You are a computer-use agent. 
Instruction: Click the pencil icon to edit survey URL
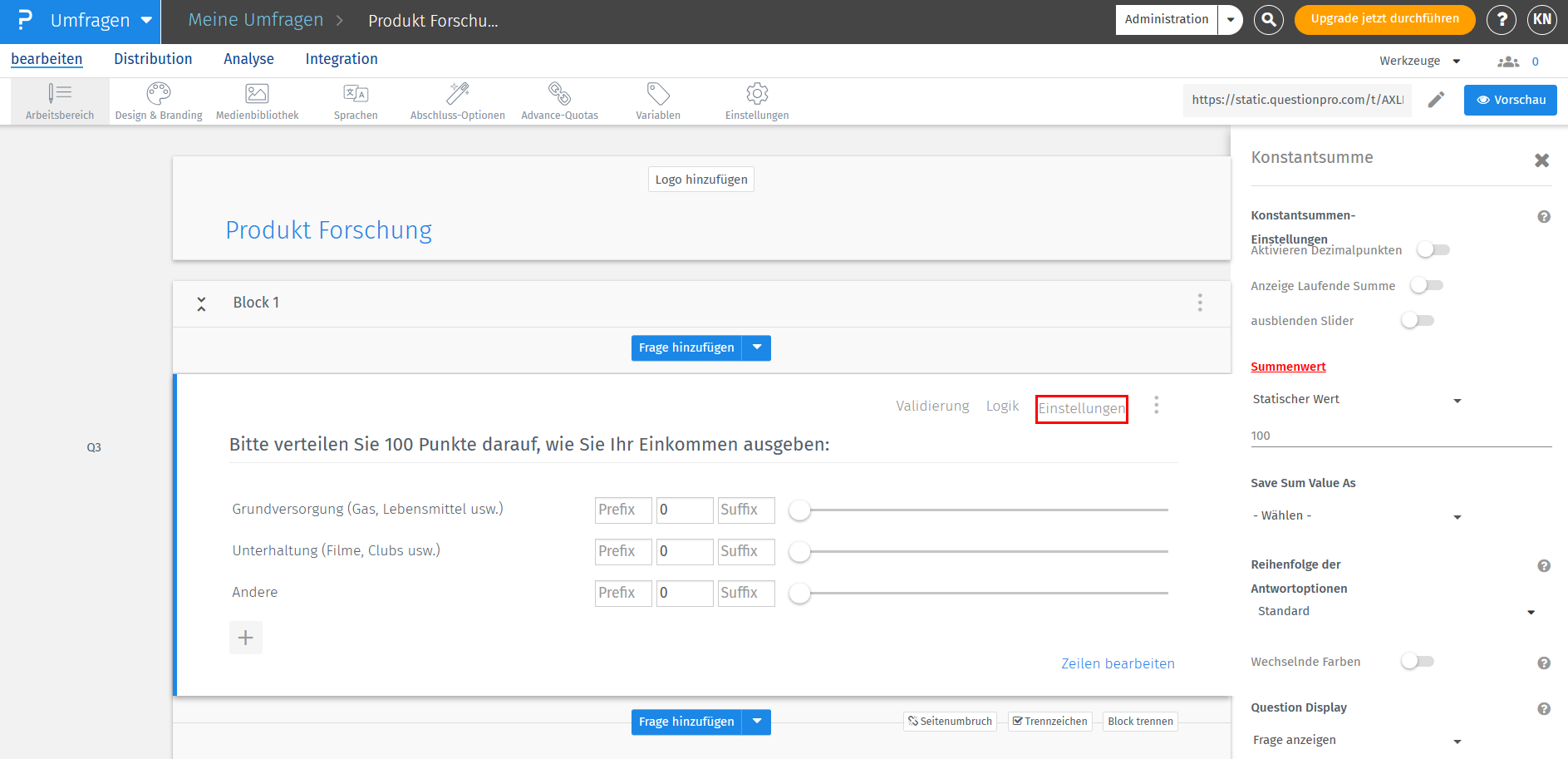click(1436, 100)
